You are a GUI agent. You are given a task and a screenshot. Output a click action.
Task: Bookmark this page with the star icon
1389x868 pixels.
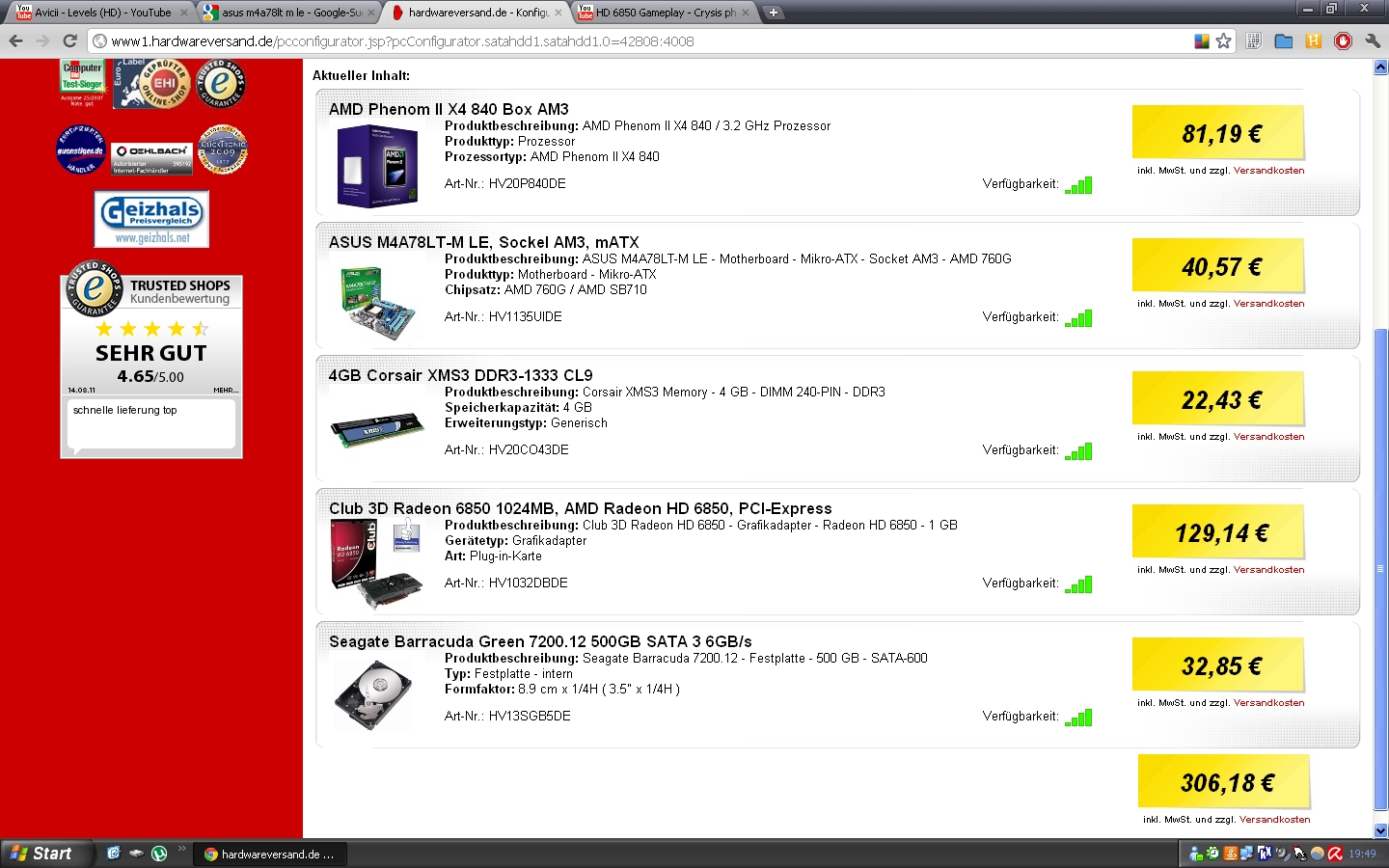click(1224, 41)
